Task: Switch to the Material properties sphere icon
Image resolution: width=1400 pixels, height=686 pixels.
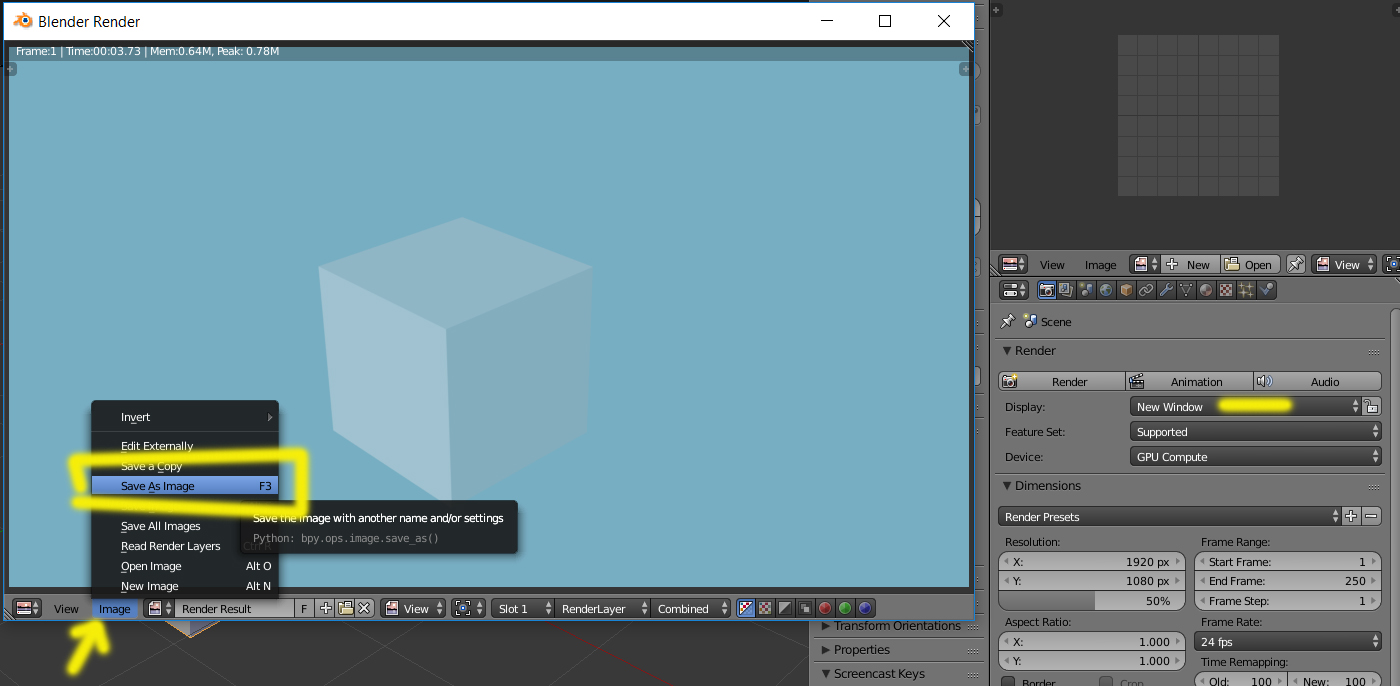Action: point(1206,290)
